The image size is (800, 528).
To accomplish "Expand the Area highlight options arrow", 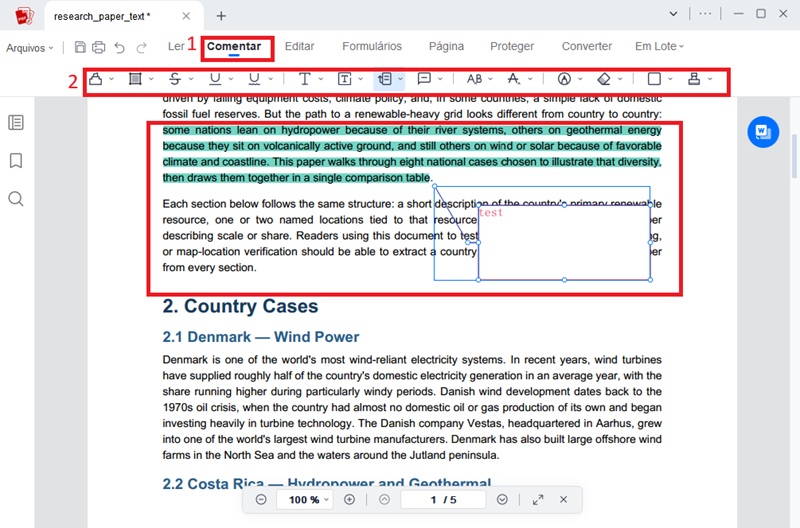I will [x=151, y=79].
